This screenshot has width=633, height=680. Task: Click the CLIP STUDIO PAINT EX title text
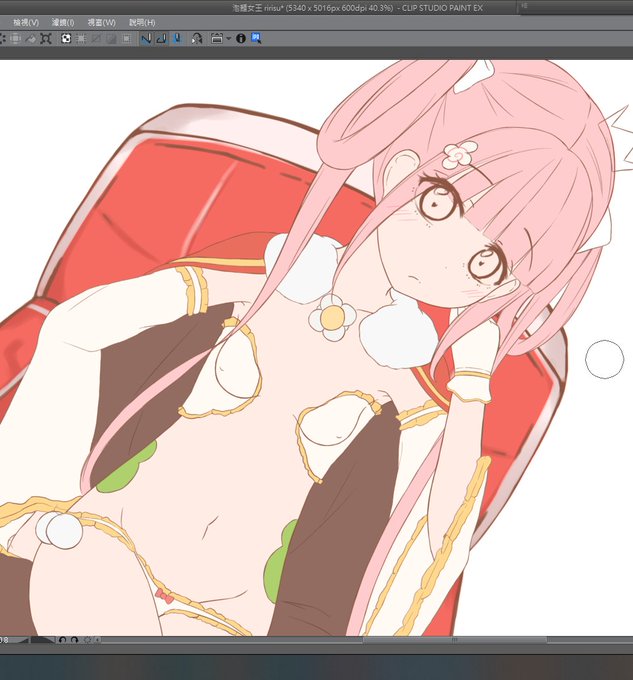tap(442, 8)
